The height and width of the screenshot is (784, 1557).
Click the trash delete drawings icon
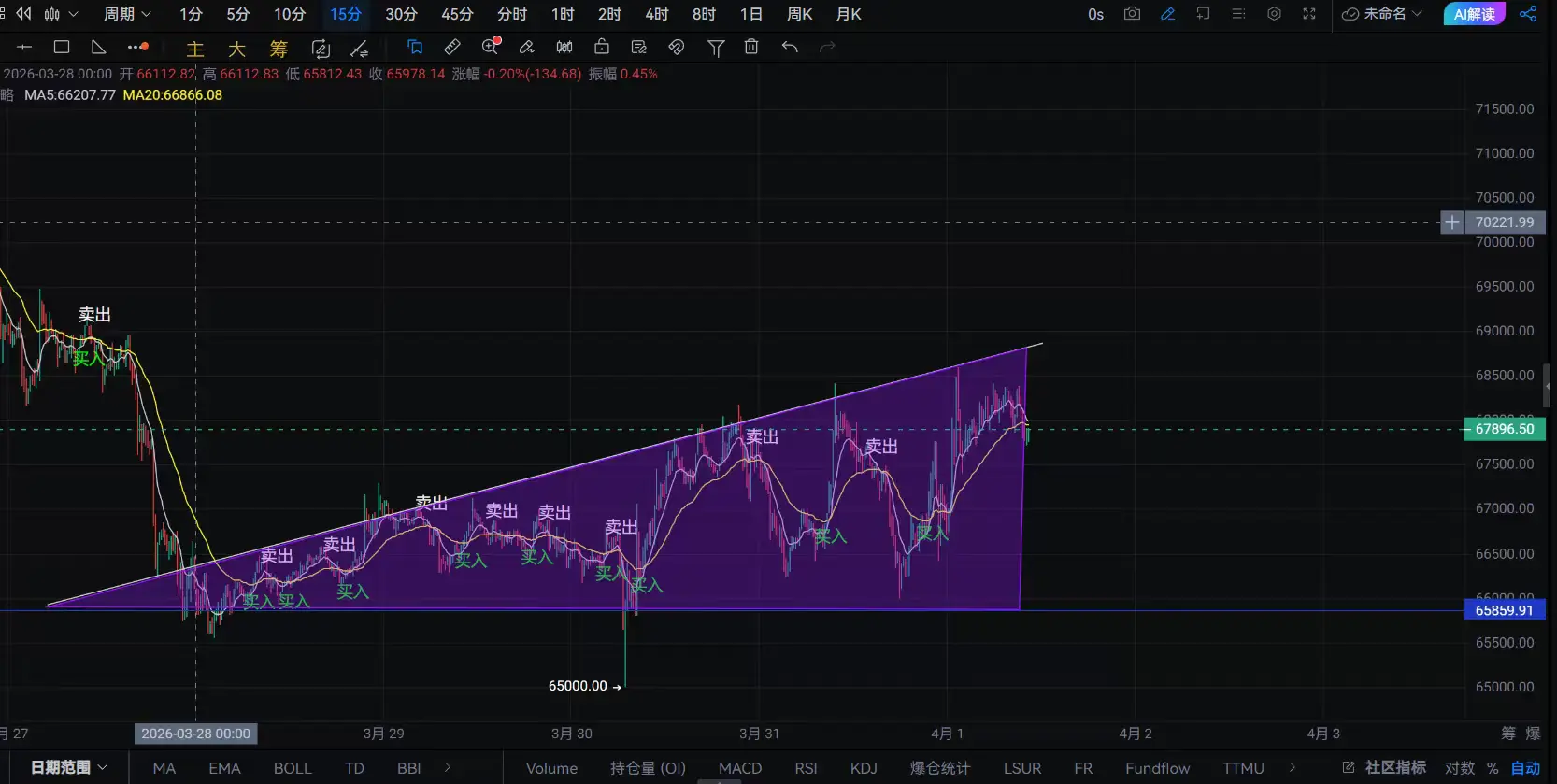point(751,47)
